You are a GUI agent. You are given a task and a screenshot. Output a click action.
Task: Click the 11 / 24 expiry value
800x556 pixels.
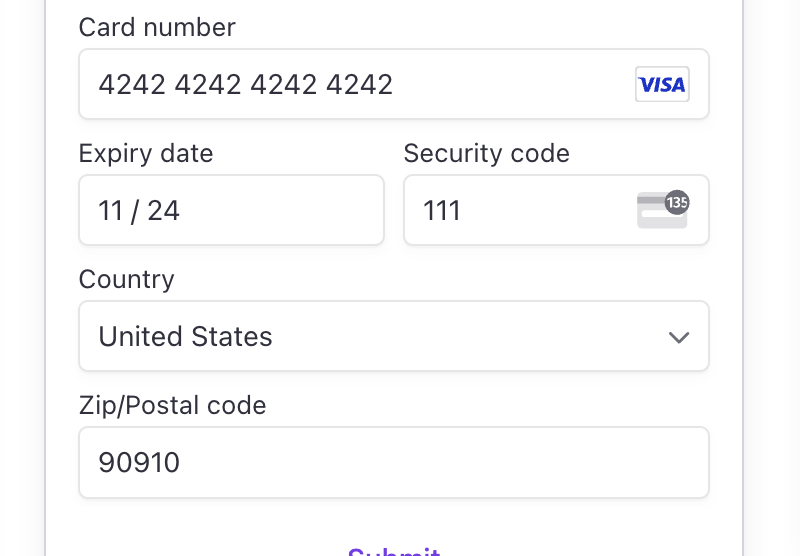139,210
